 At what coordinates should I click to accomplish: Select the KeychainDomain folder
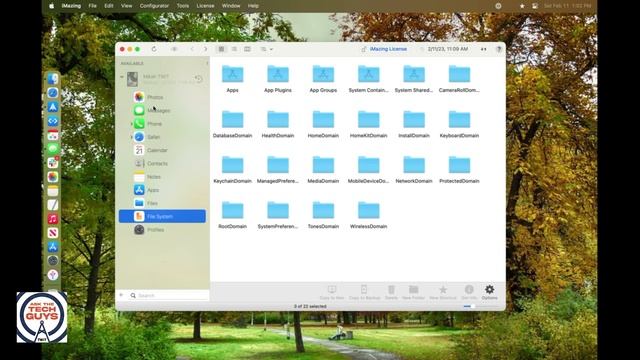(x=232, y=165)
